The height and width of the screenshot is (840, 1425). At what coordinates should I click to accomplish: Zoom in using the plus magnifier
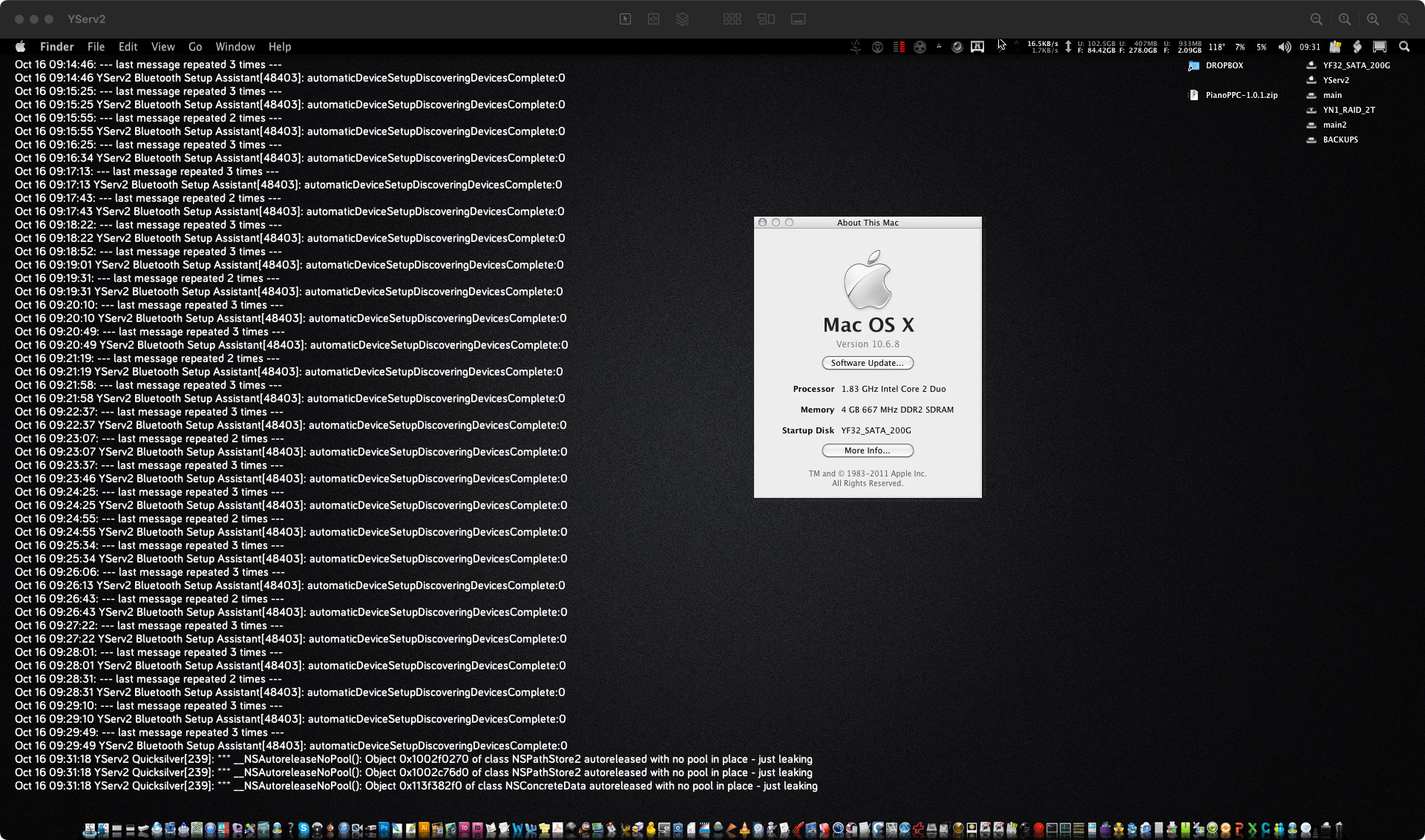click(1373, 19)
